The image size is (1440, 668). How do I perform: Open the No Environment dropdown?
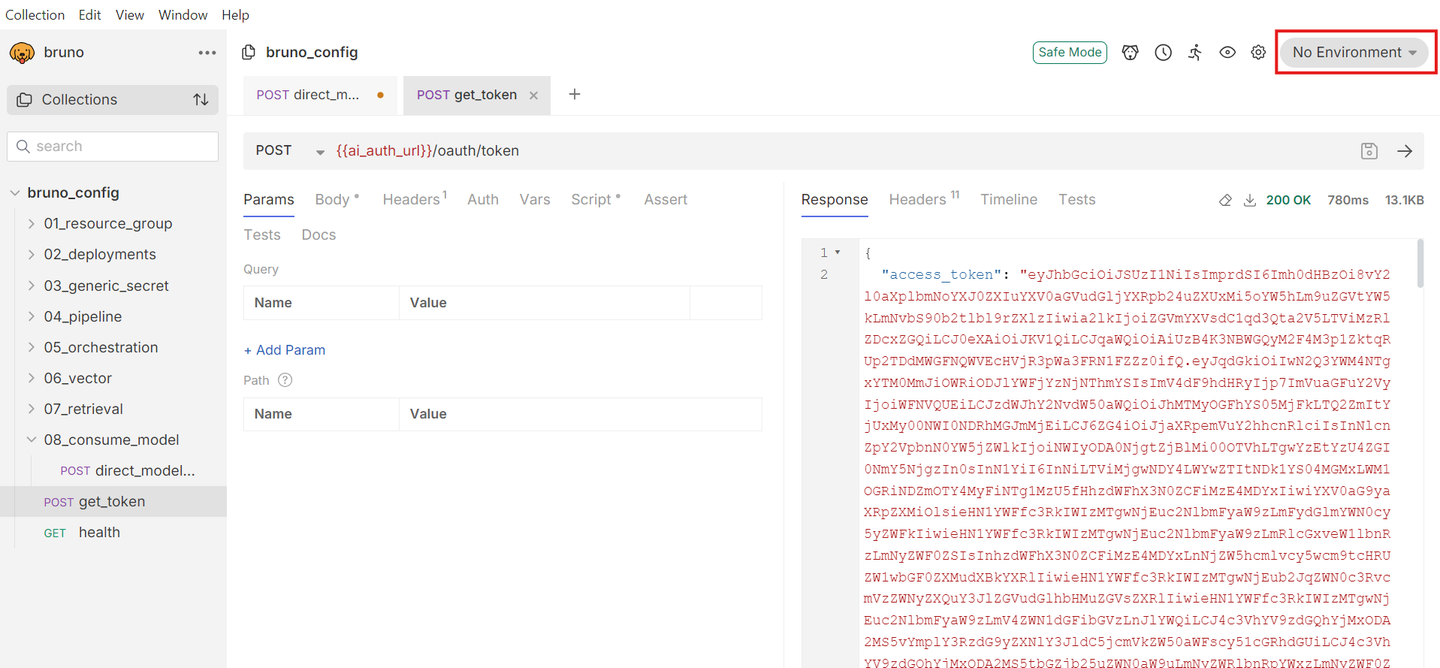[1354, 52]
